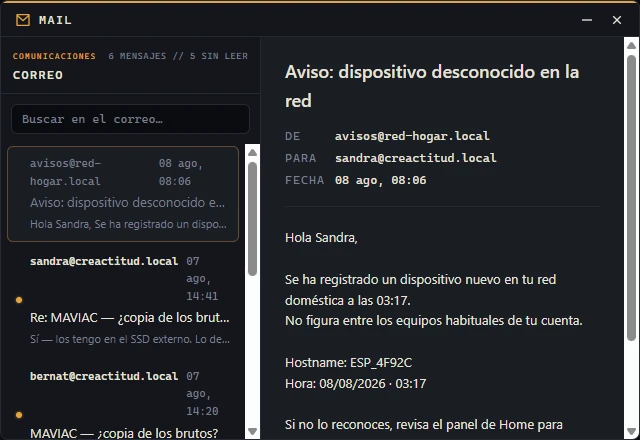Close the Mail window
Screen dimensions: 640x440
[x=617, y=20]
